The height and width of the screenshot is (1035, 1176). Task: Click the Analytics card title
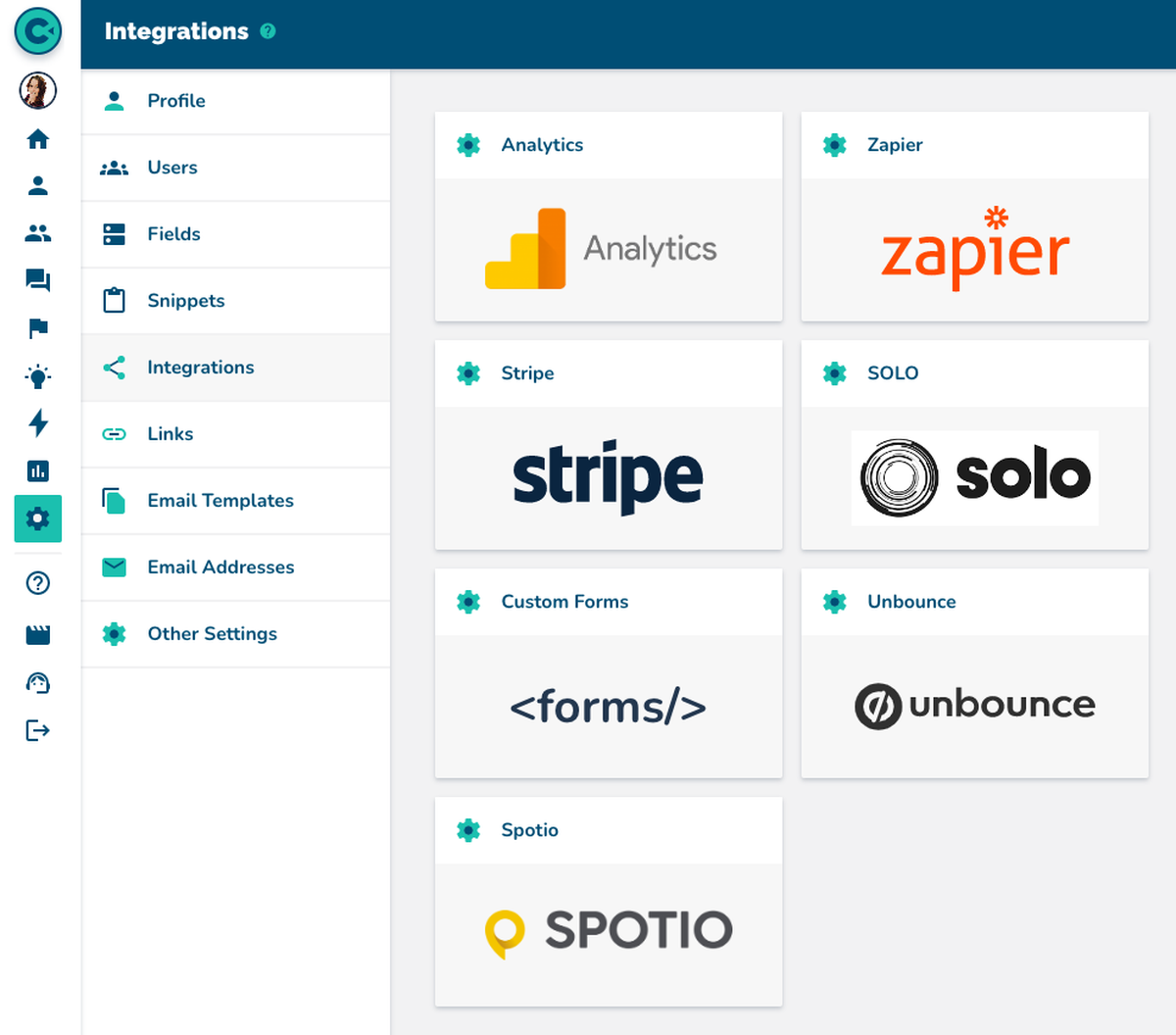pyautogui.click(x=542, y=145)
